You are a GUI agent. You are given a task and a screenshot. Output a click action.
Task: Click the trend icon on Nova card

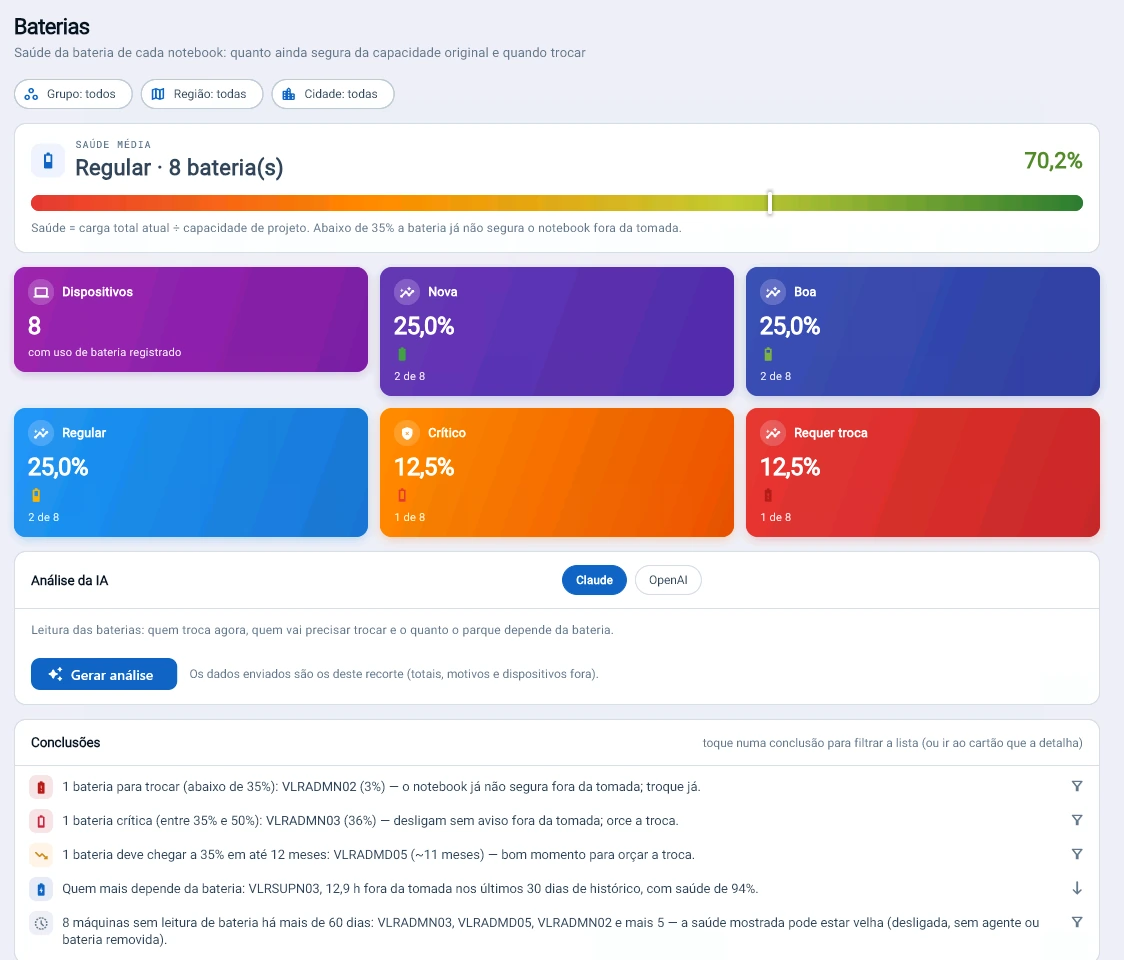[407, 292]
